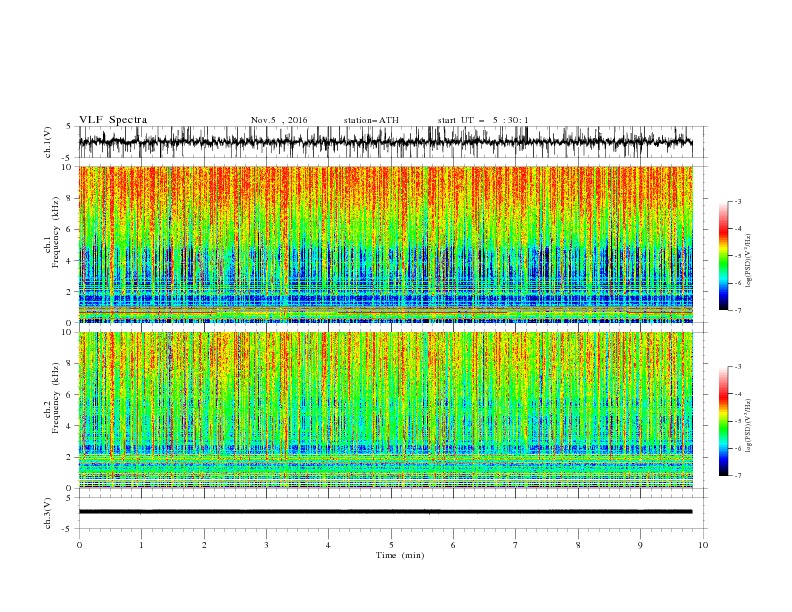
Task: Click the time axis tick label "6"
Action: pos(453,545)
